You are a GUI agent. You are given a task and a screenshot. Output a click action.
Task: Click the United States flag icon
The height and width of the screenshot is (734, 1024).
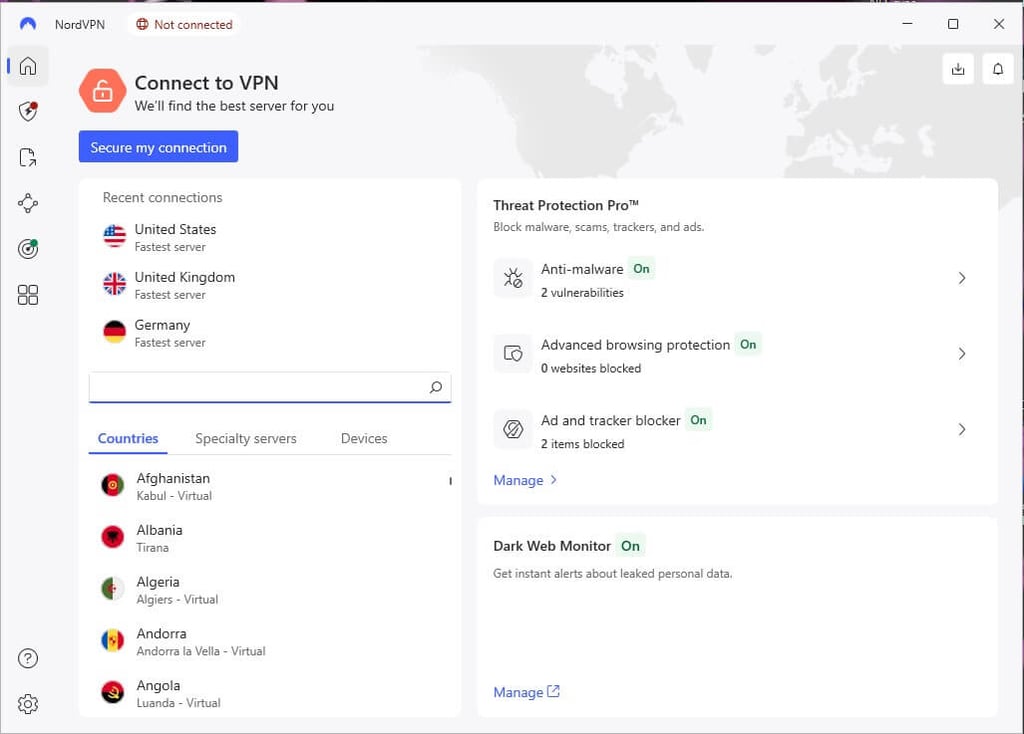(x=114, y=236)
